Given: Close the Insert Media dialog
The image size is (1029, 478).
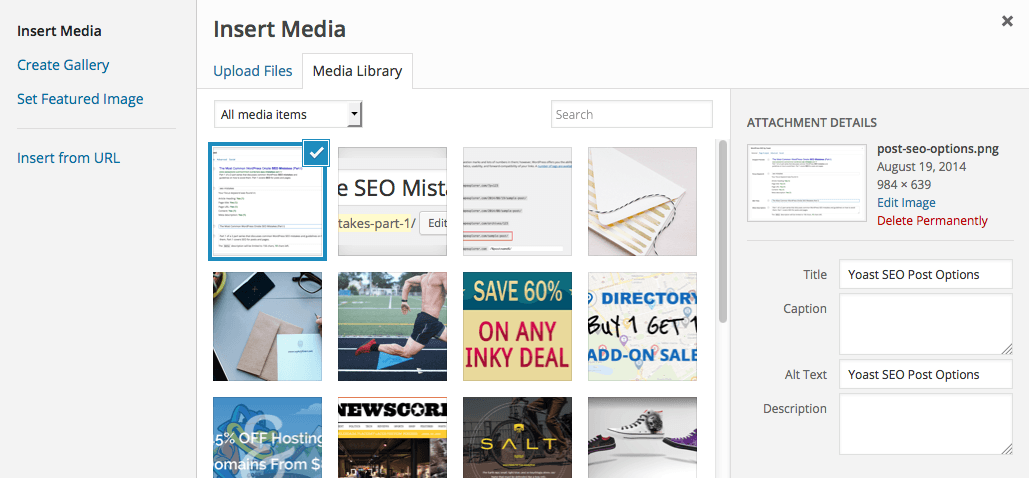Looking at the screenshot, I should 1007,21.
